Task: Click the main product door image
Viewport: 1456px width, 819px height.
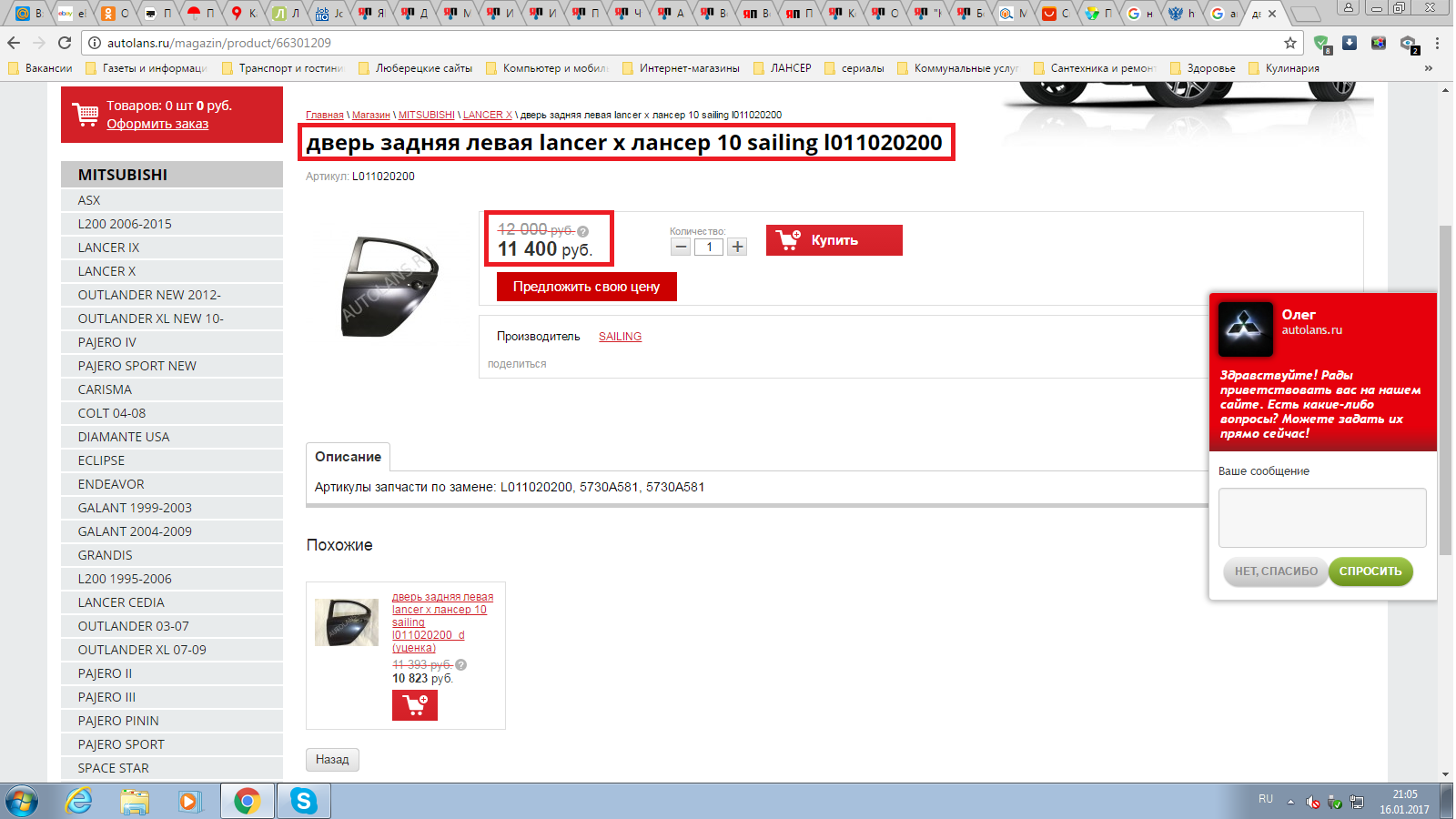Action: (389, 287)
